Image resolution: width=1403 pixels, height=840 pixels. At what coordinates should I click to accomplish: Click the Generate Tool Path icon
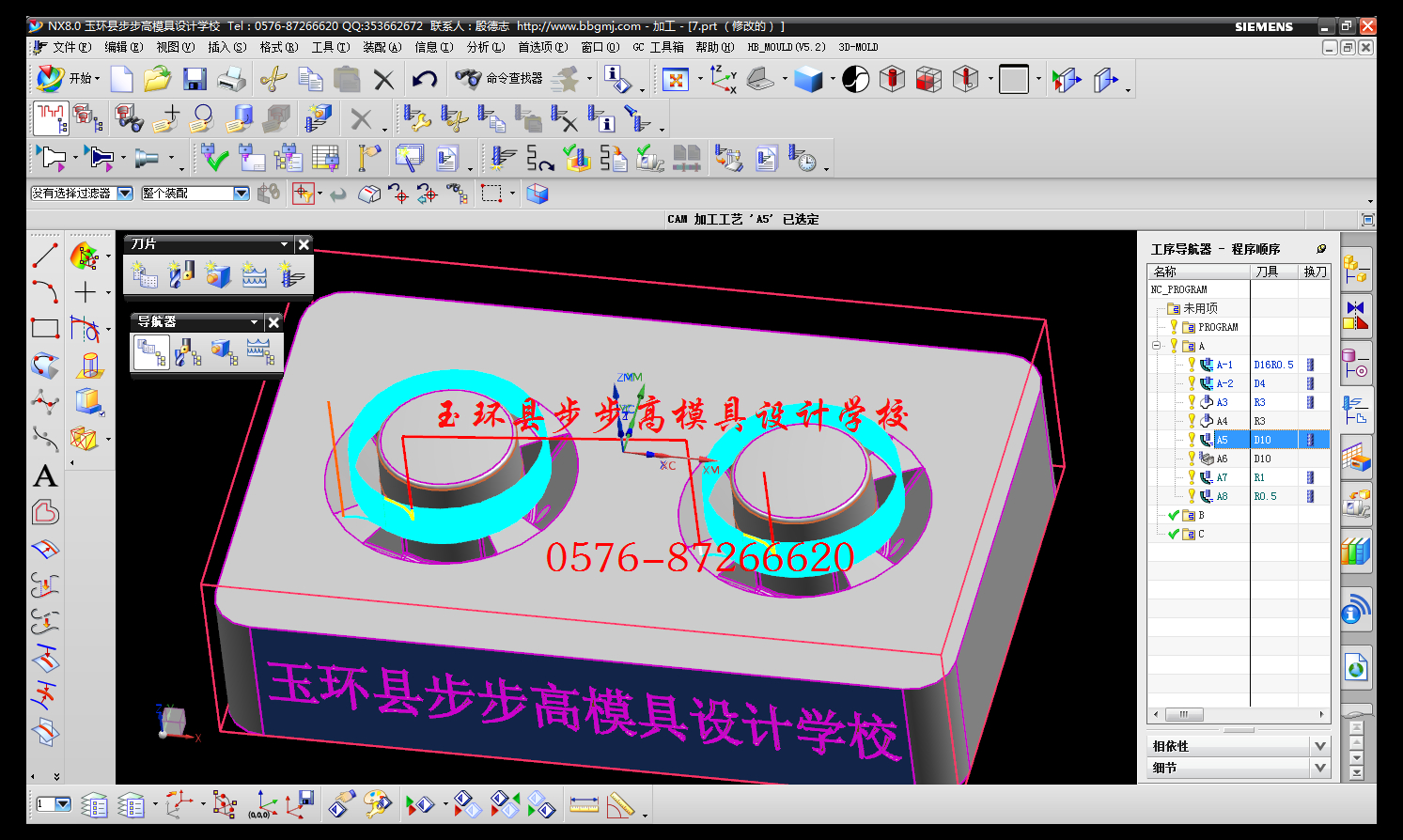[x=502, y=158]
